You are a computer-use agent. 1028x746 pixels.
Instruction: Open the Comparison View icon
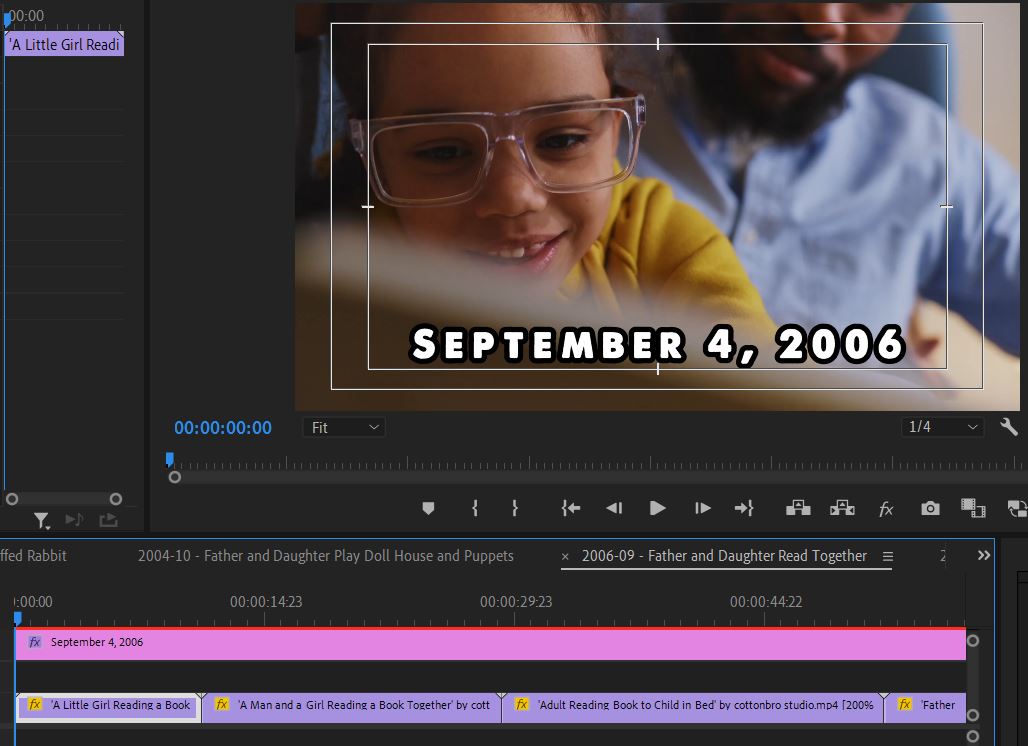[973, 508]
